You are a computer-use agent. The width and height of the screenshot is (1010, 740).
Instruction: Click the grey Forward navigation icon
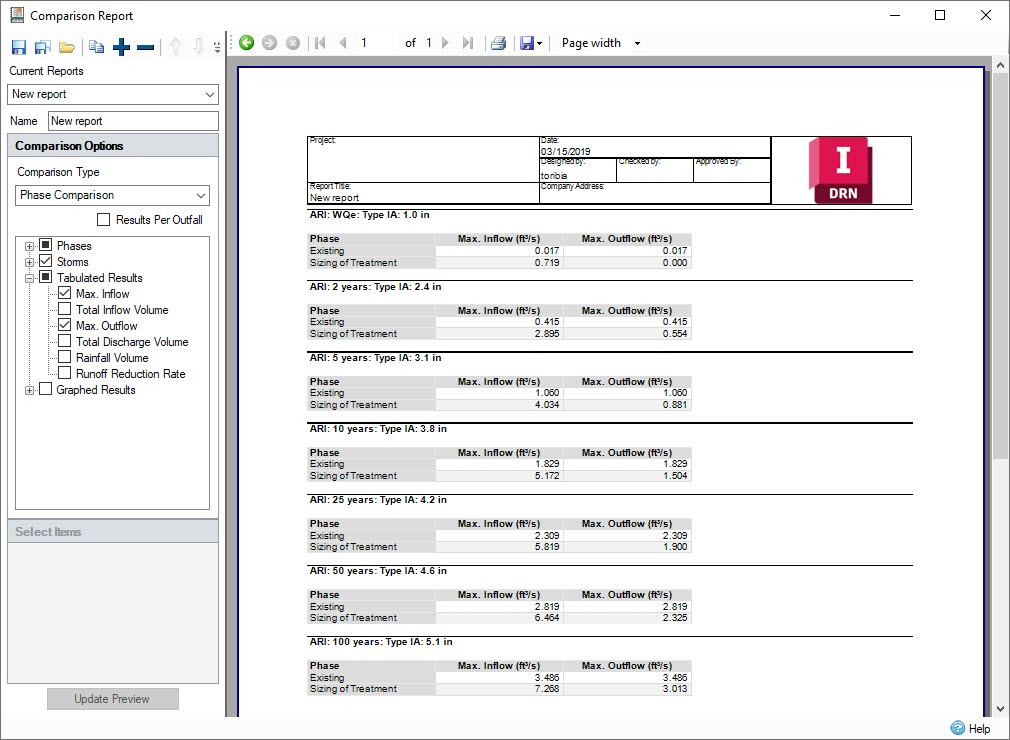point(269,43)
